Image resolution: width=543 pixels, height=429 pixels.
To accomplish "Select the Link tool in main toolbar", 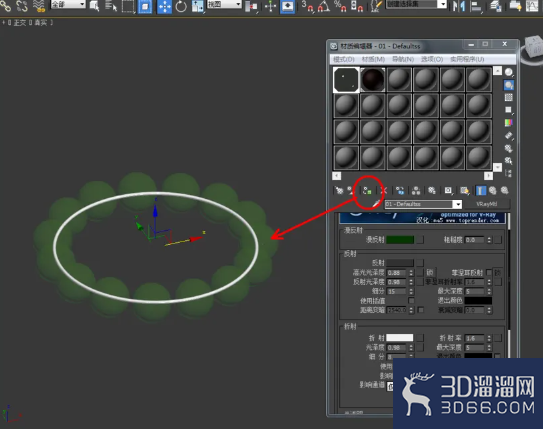I will 6,6.
